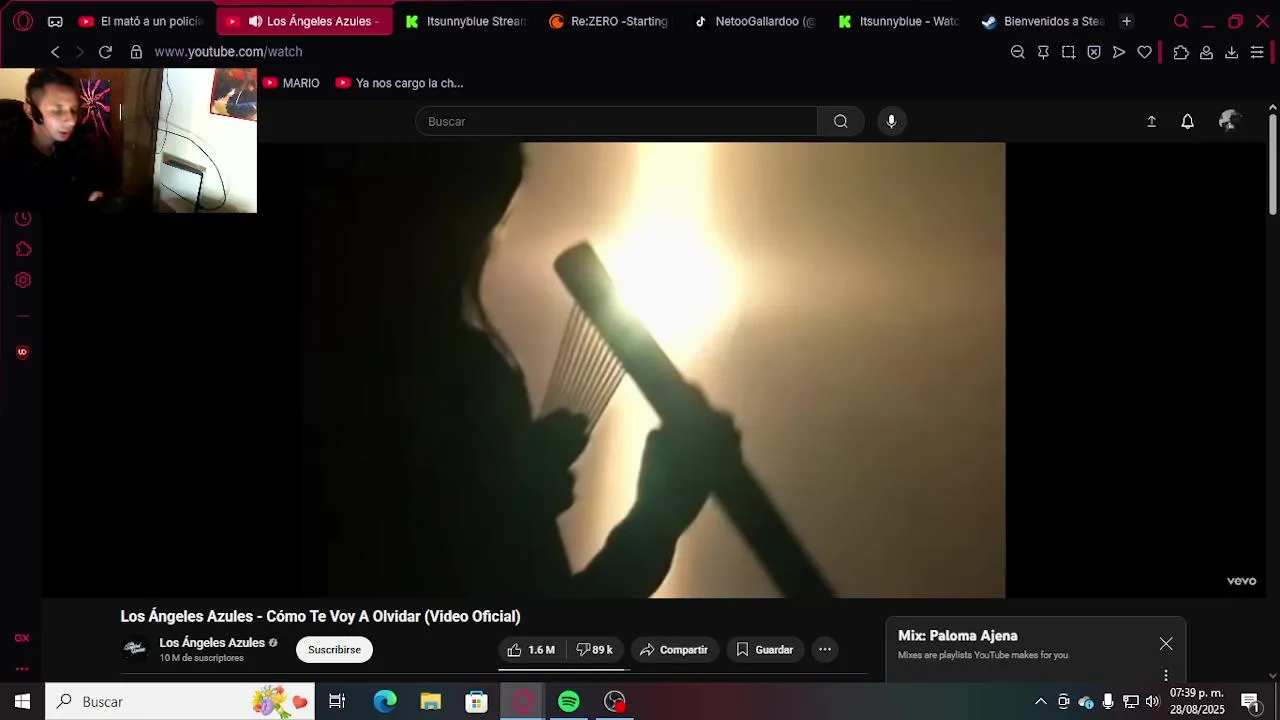Screen dimensions: 1280x720
Task: Open settings gear in the sidebar
Action: tap(23, 280)
